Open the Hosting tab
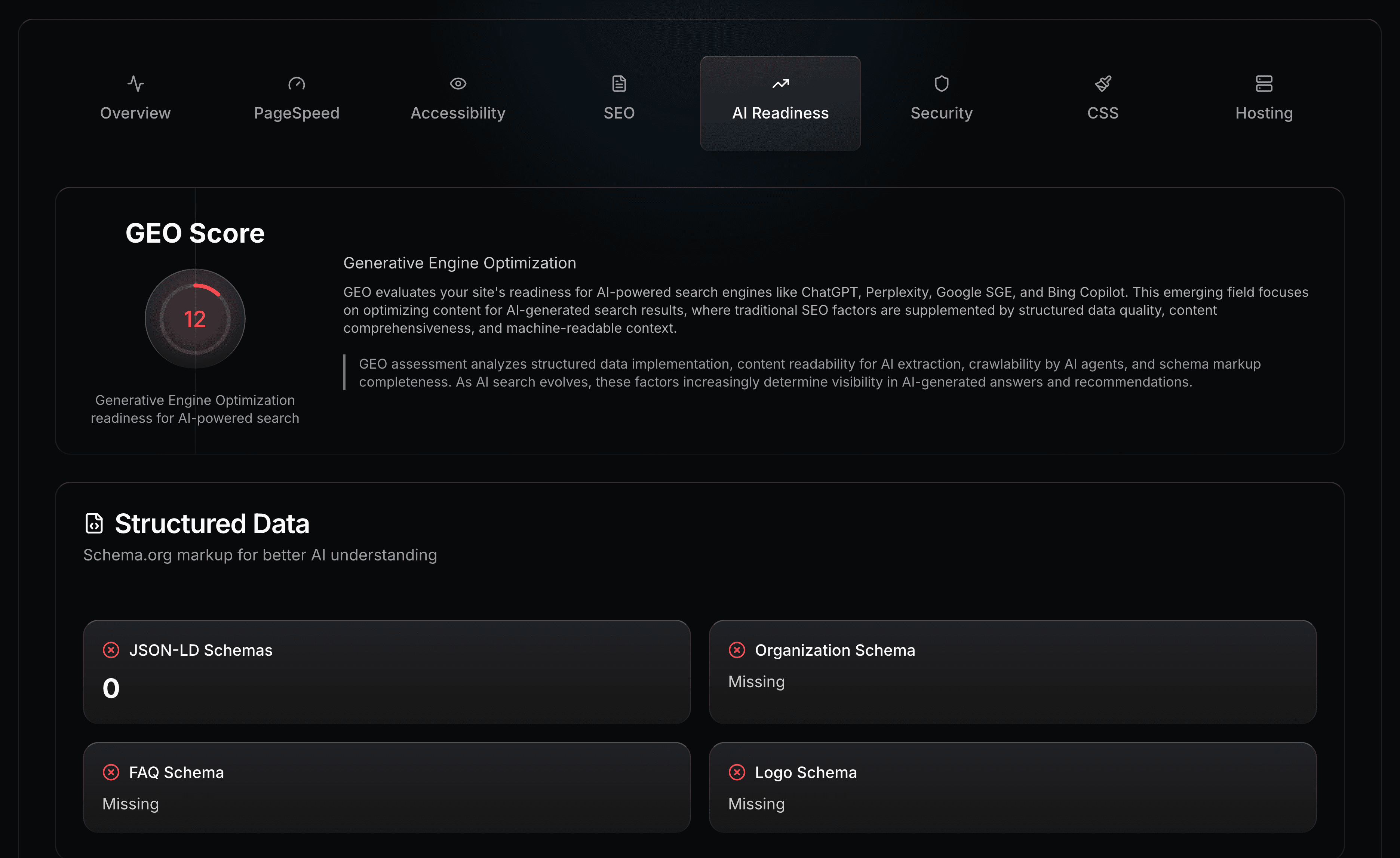1400x858 pixels. tap(1264, 103)
